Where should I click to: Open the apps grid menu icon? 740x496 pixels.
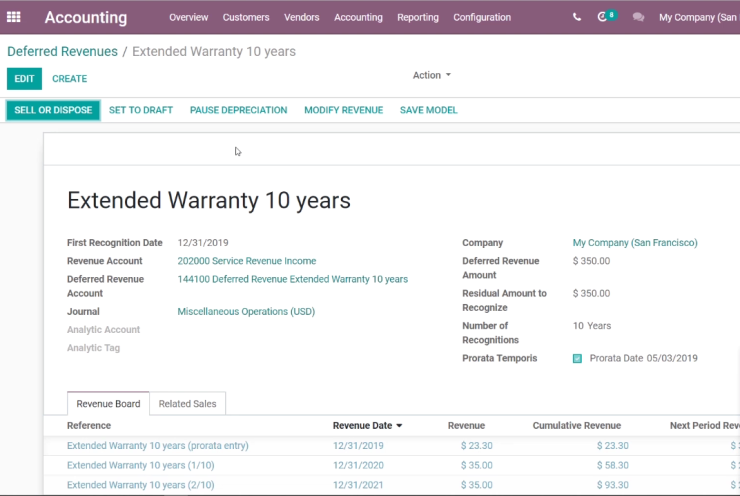13,17
